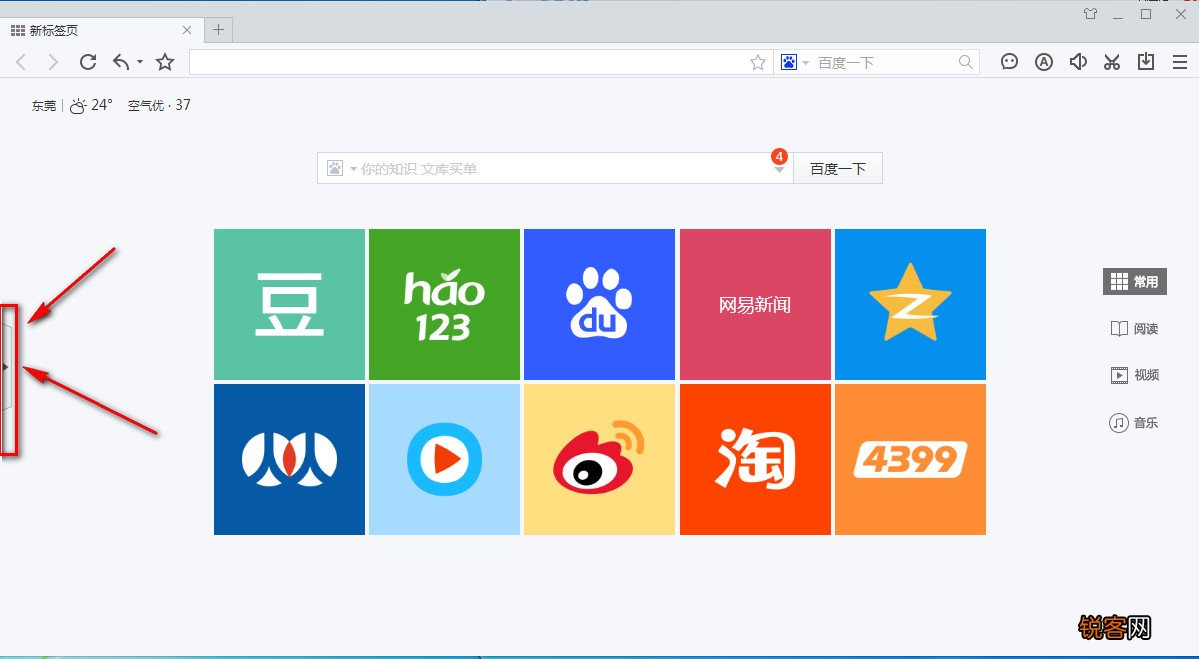Open the QQ Zone star tile
Image resolution: width=1199 pixels, height=659 pixels.
(x=910, y=304)
